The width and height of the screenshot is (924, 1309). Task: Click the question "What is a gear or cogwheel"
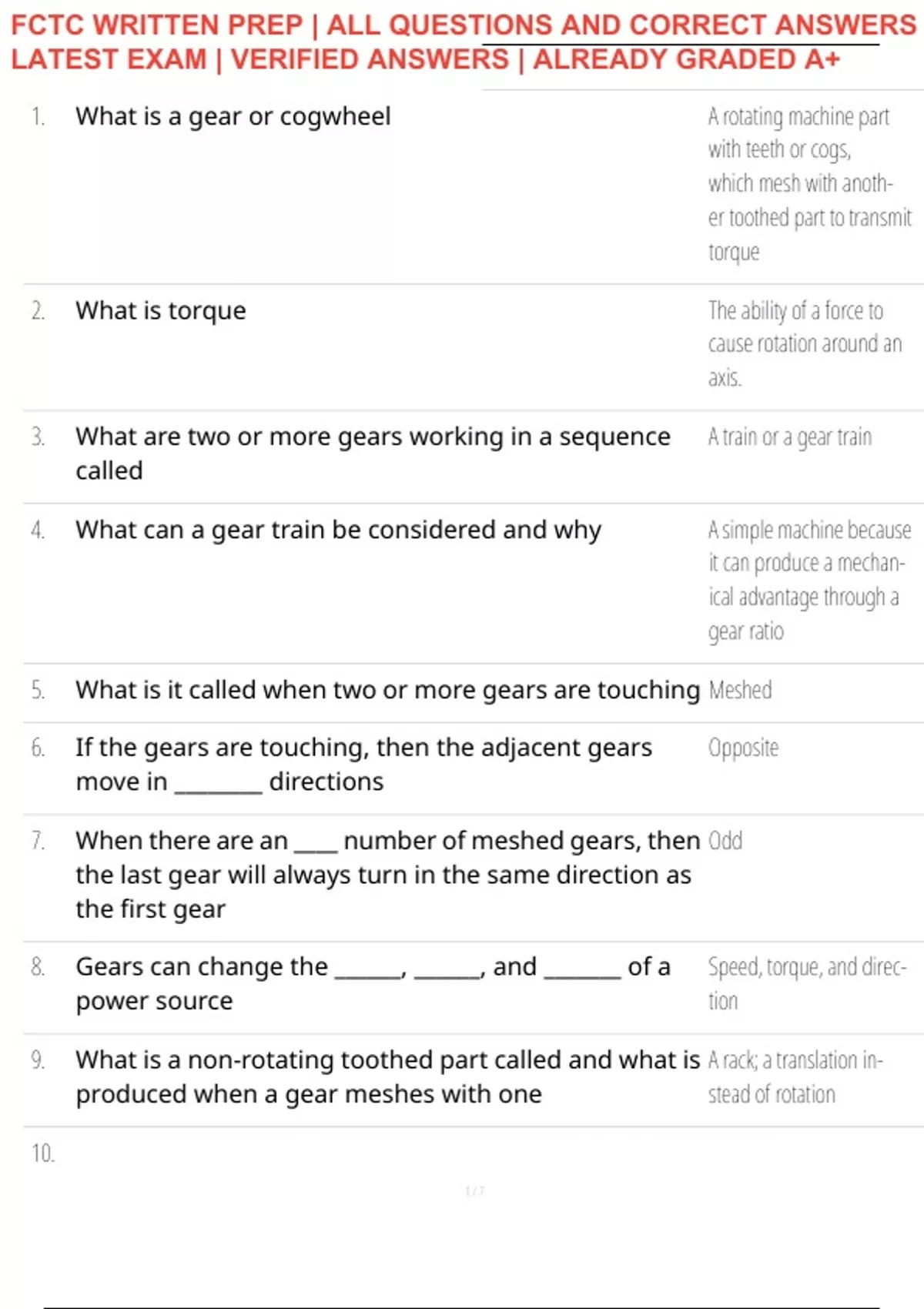(x=233, y=116)
